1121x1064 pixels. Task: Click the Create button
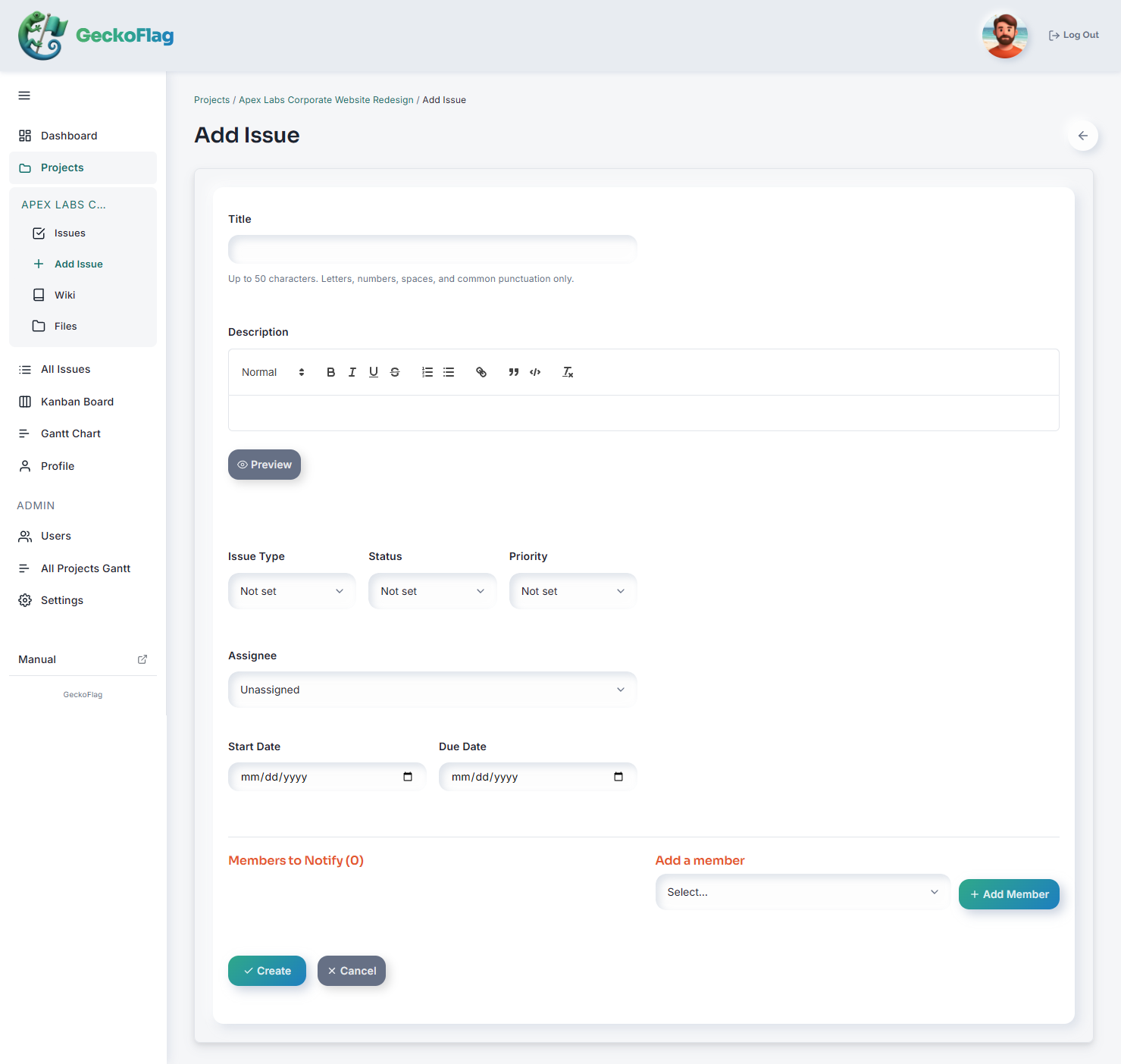click(267, 971)
